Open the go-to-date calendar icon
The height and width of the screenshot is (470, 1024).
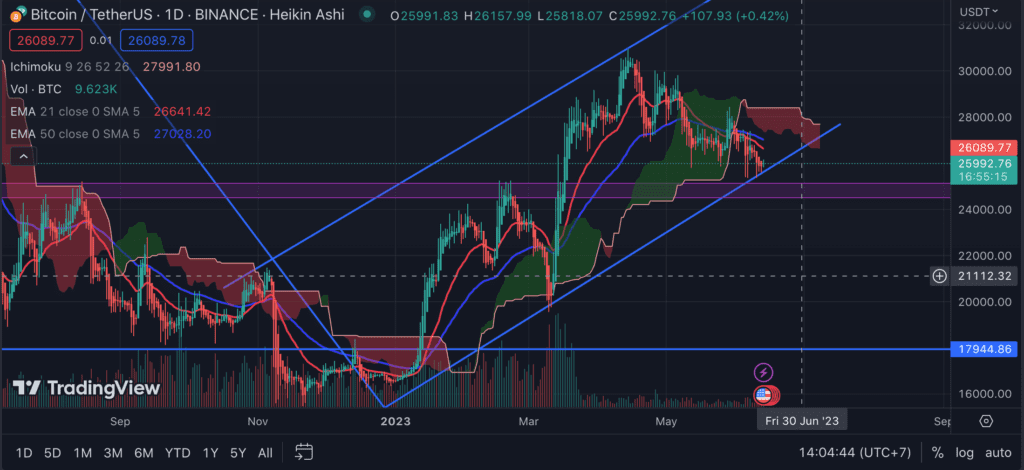coord(304,452)
